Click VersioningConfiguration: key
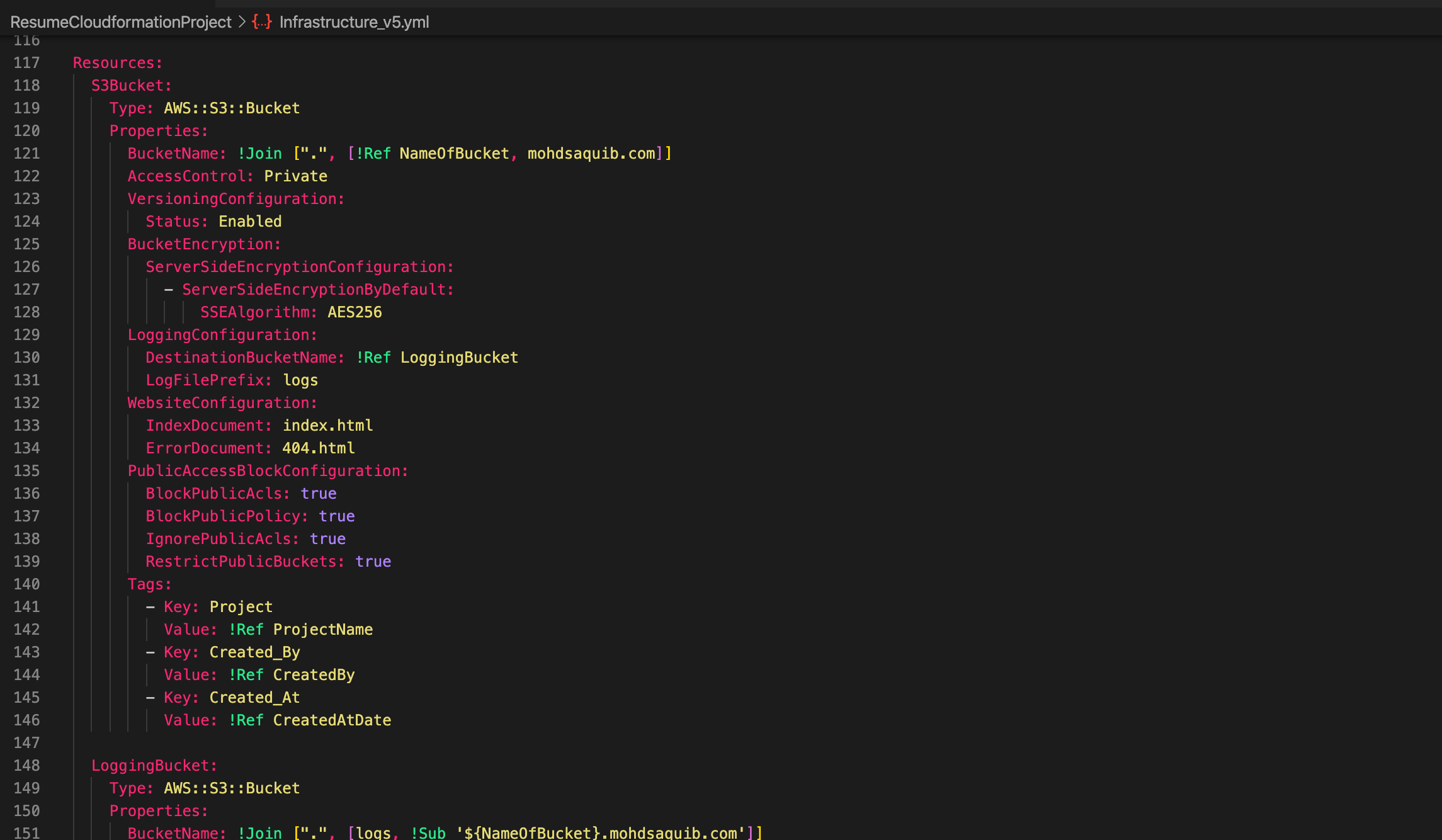This screenshot has height=840, width=1442. pos(236,199)
